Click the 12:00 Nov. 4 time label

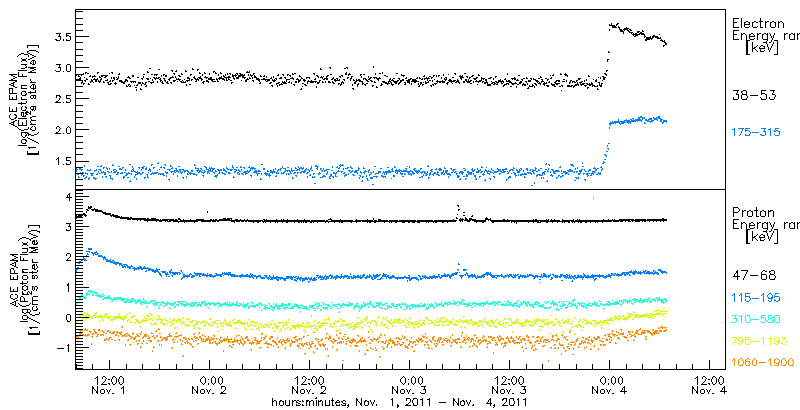pyautogui.click(x=710, y=385)
